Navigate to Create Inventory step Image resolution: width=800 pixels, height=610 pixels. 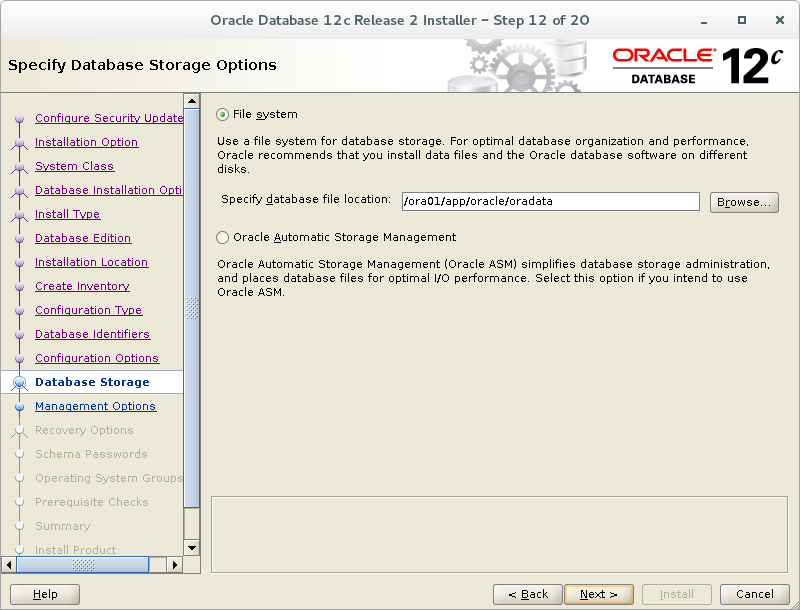(82, 286)
